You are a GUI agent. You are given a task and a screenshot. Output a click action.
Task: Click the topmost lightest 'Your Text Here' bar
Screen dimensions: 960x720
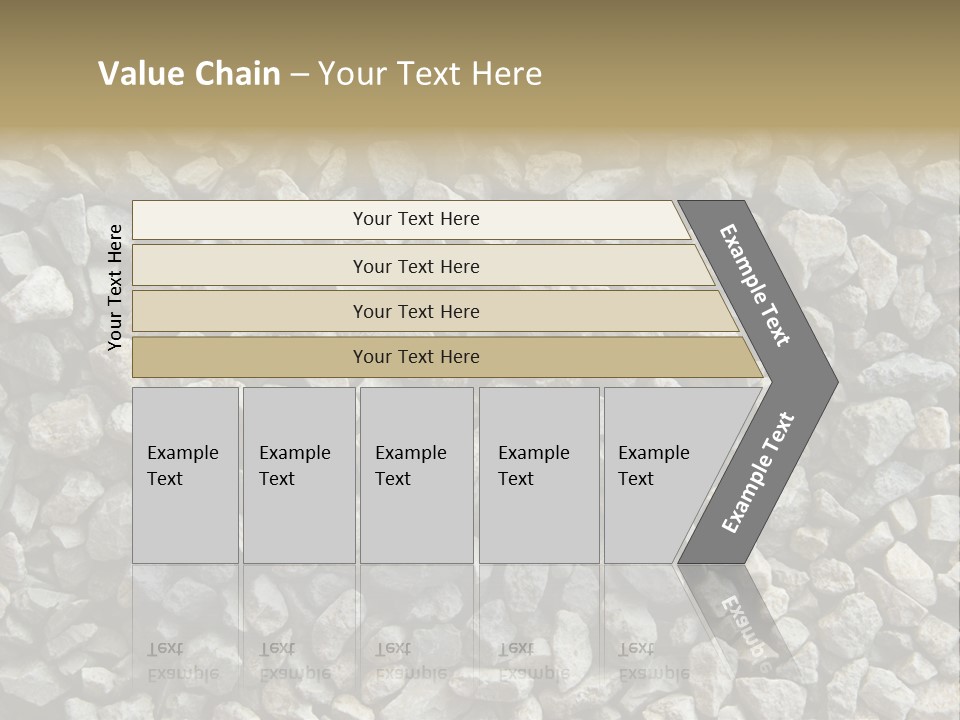pos(415,219)
